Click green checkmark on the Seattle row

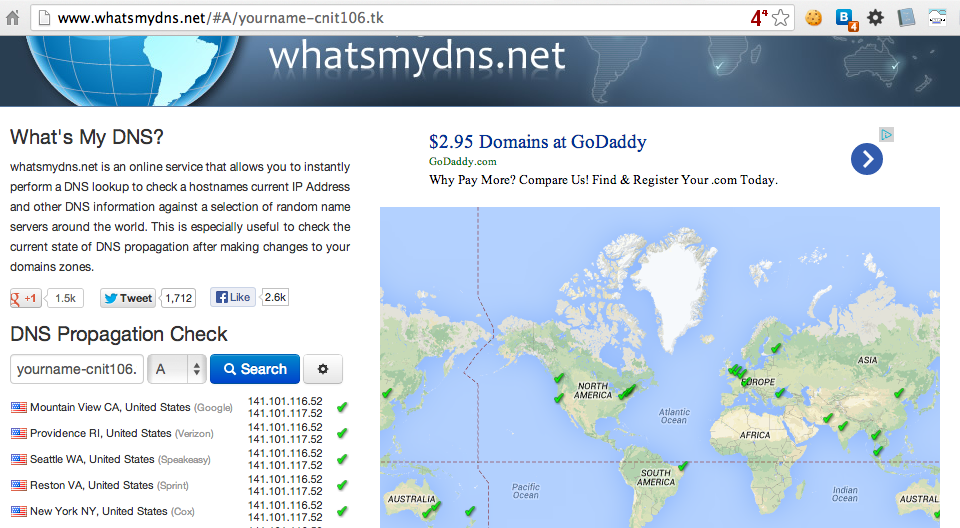click(x=342, y=459)
